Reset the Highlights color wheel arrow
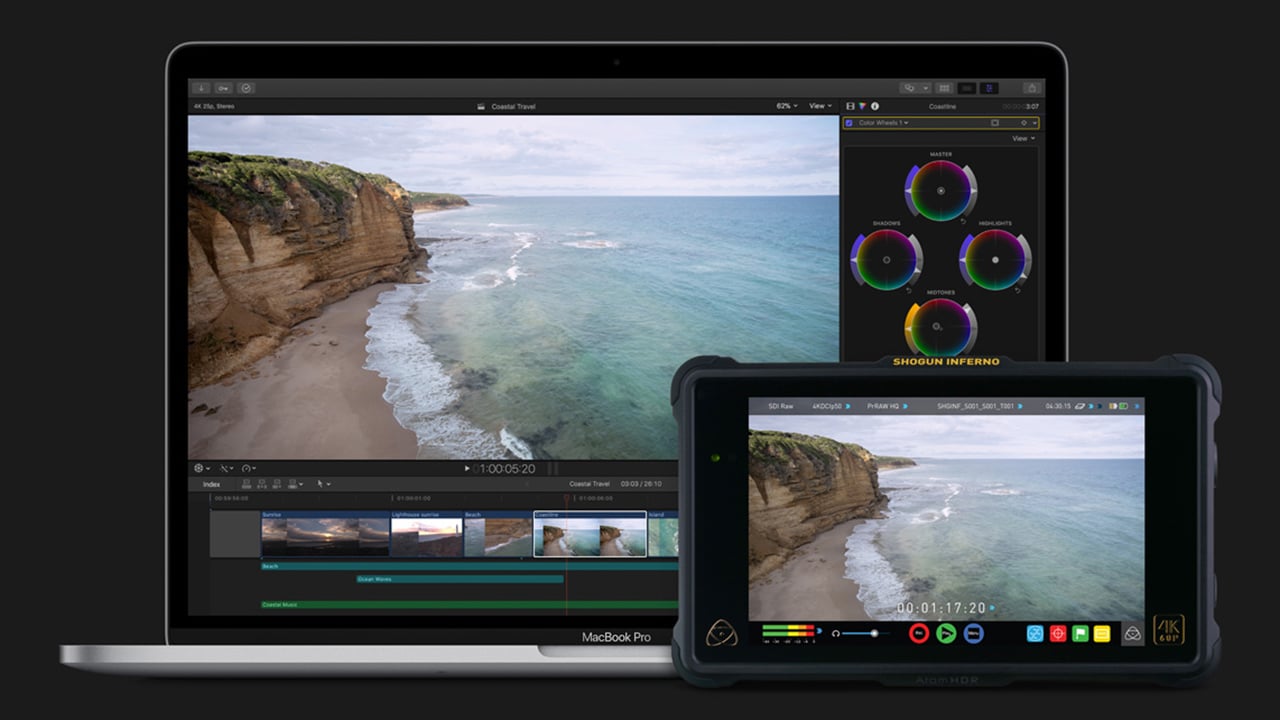Screen dimensions: 1280x720 pyautogui.click(x=1018, y=289)
